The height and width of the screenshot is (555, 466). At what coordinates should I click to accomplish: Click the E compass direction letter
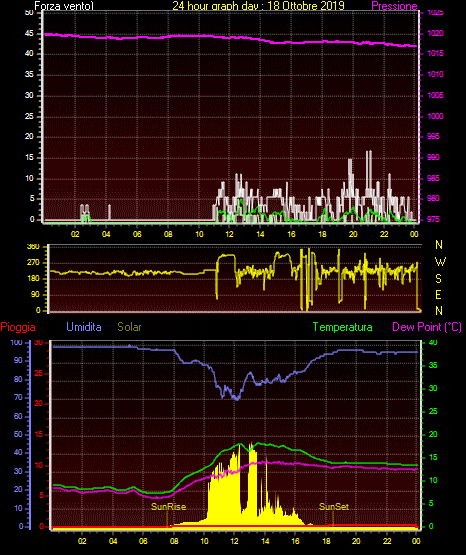pos(438,294)
